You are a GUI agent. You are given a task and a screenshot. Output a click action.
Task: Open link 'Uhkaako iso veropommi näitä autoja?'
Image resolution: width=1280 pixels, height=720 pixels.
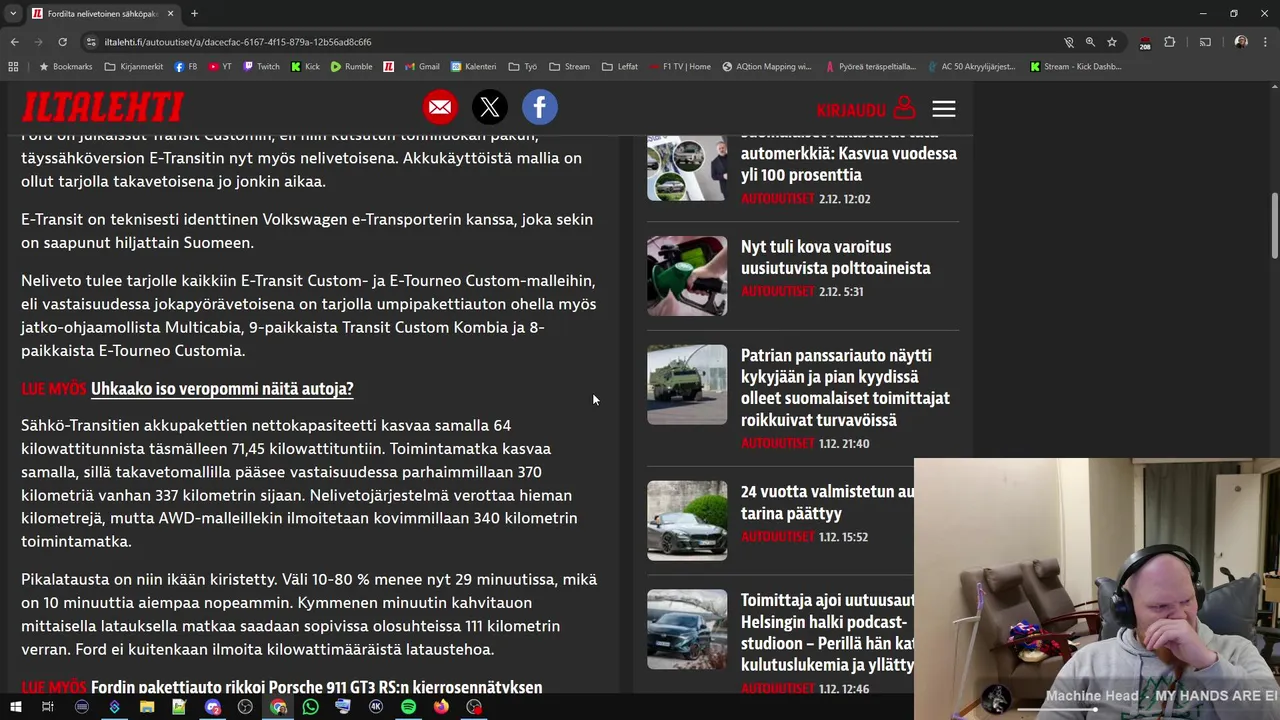pyautogui.click(x=222, y=389)
